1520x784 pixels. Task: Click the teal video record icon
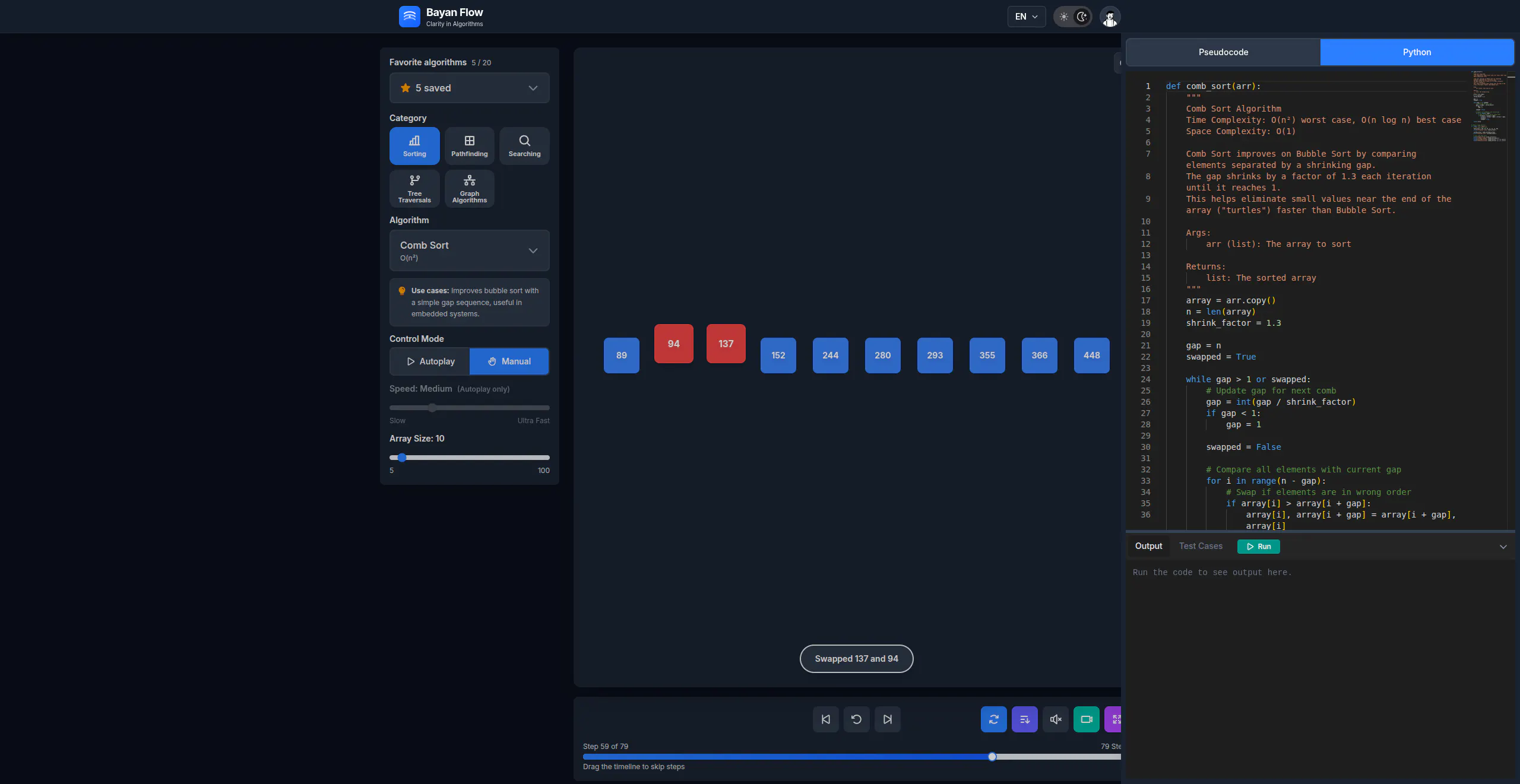(1086, 719)
